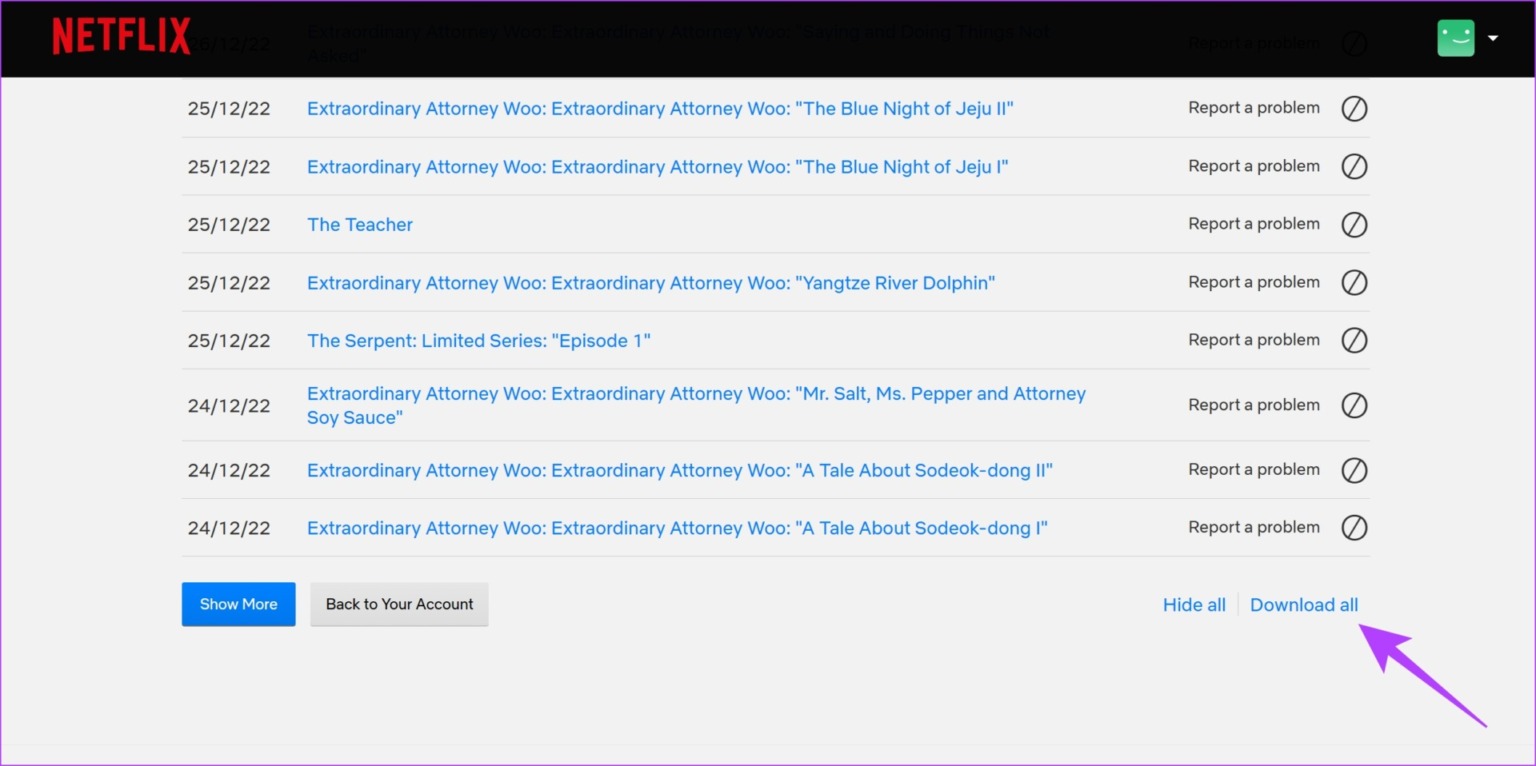
Task: Report a problem for "The Teacher"
Action: (1253, 223)
